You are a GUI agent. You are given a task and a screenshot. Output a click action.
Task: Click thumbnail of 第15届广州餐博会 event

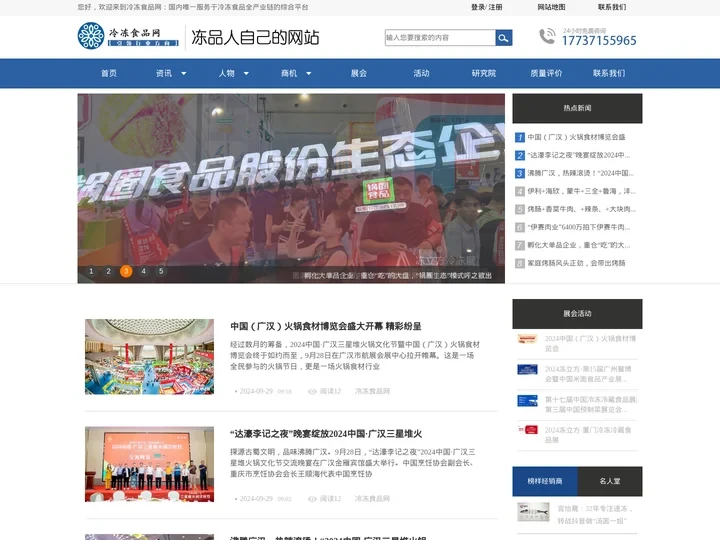(527, 370)
